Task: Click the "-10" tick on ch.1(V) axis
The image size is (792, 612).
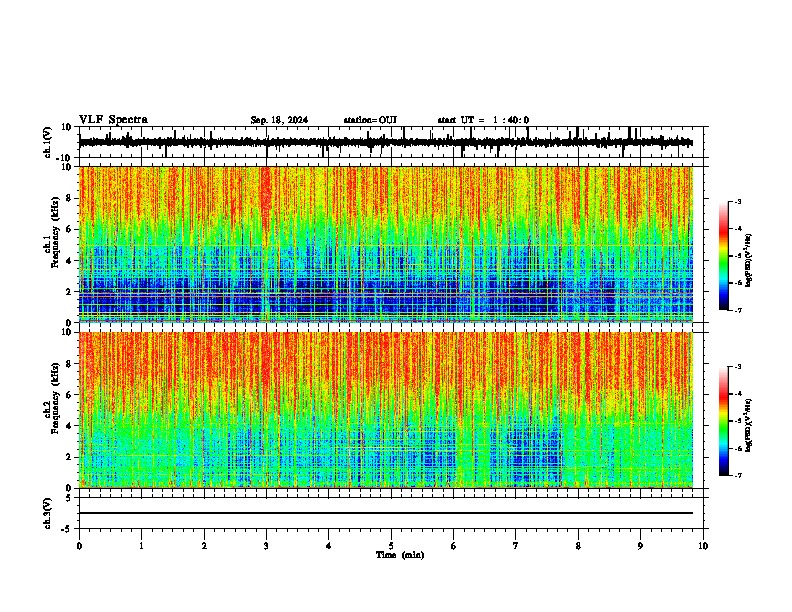Action: pyautogui.click(x=64, y=158)
